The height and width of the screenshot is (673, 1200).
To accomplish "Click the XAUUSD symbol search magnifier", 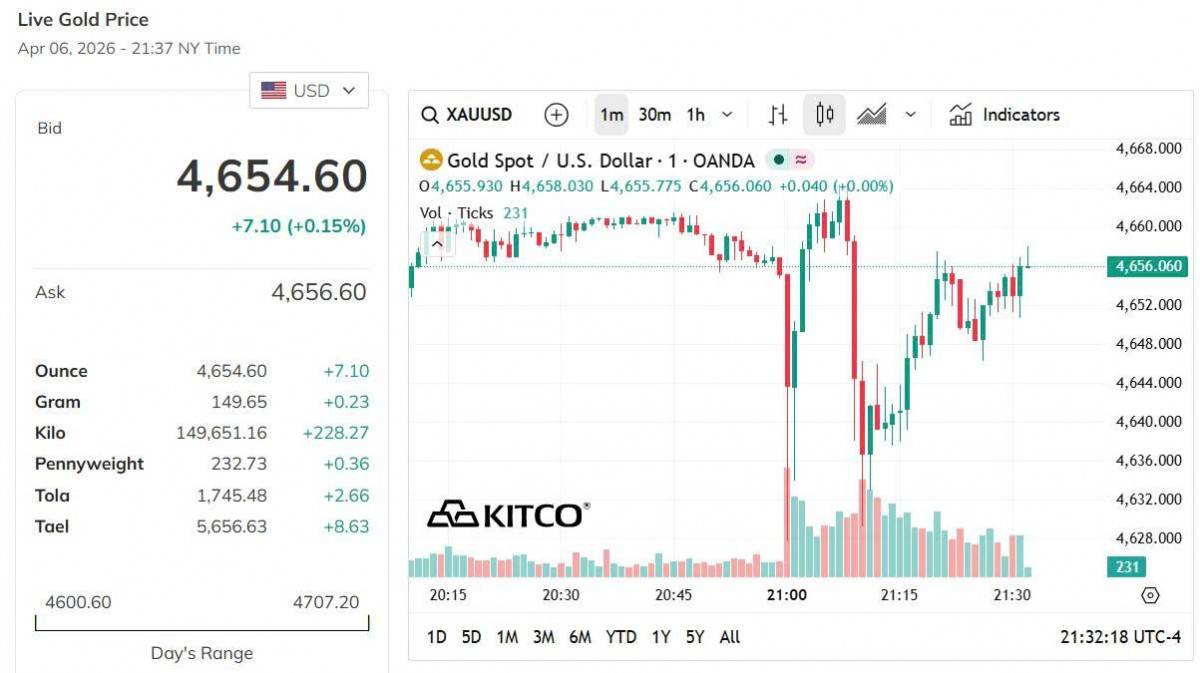I will click(430, 115).
